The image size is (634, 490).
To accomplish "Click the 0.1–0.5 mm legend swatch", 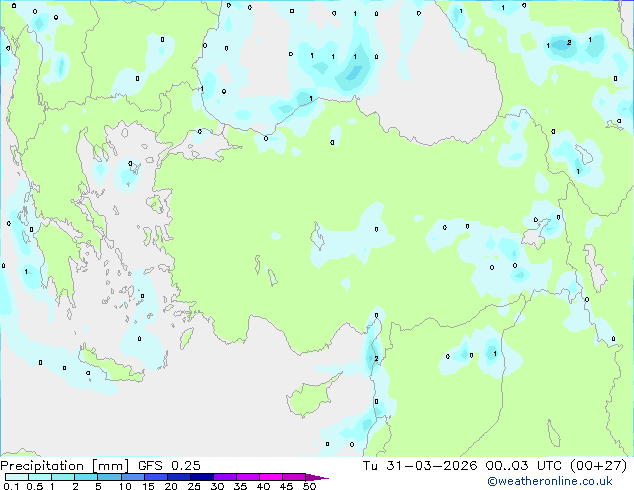I will click(x=17, y=477).
